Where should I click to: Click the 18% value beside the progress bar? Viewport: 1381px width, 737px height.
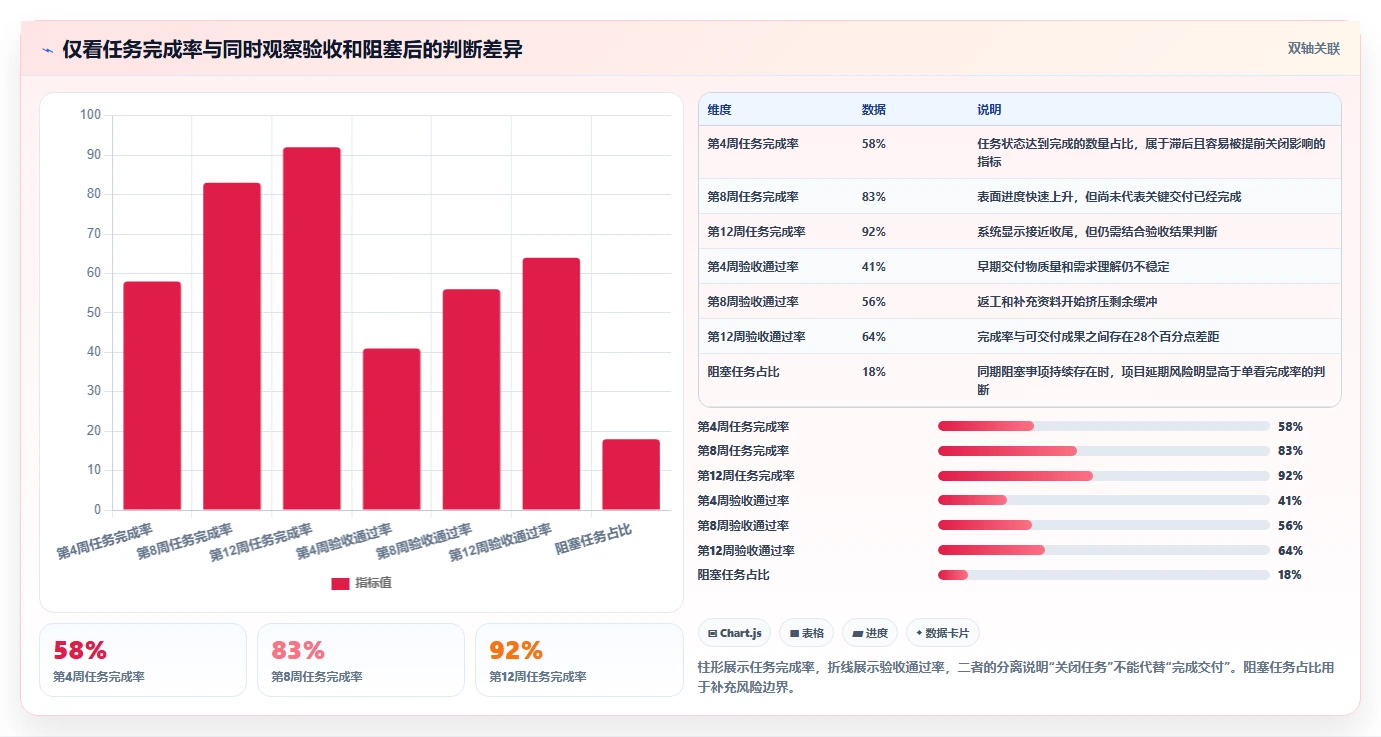pyautogui.click(x=1290, y=575)
